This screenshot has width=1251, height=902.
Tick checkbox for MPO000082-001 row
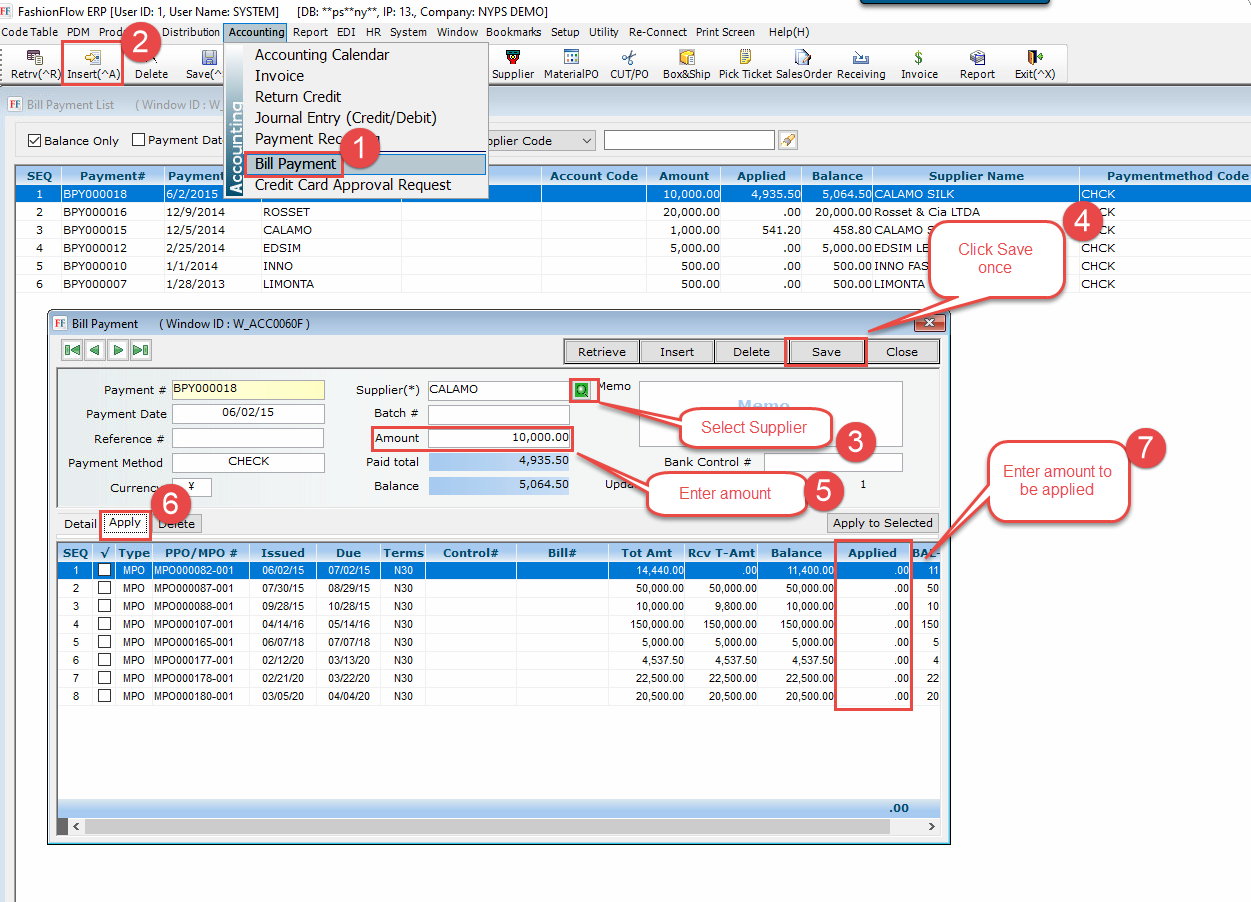pyautogui.click(x=104, y=570)
